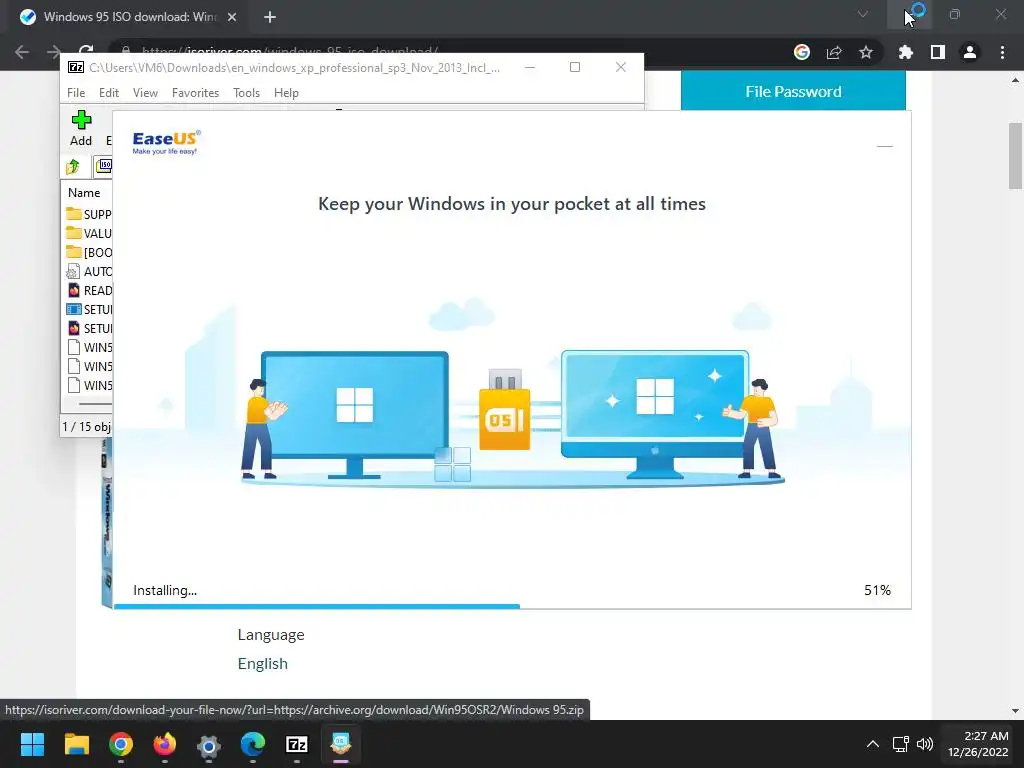Select the AUTO file in 7-Zip list

89,271
